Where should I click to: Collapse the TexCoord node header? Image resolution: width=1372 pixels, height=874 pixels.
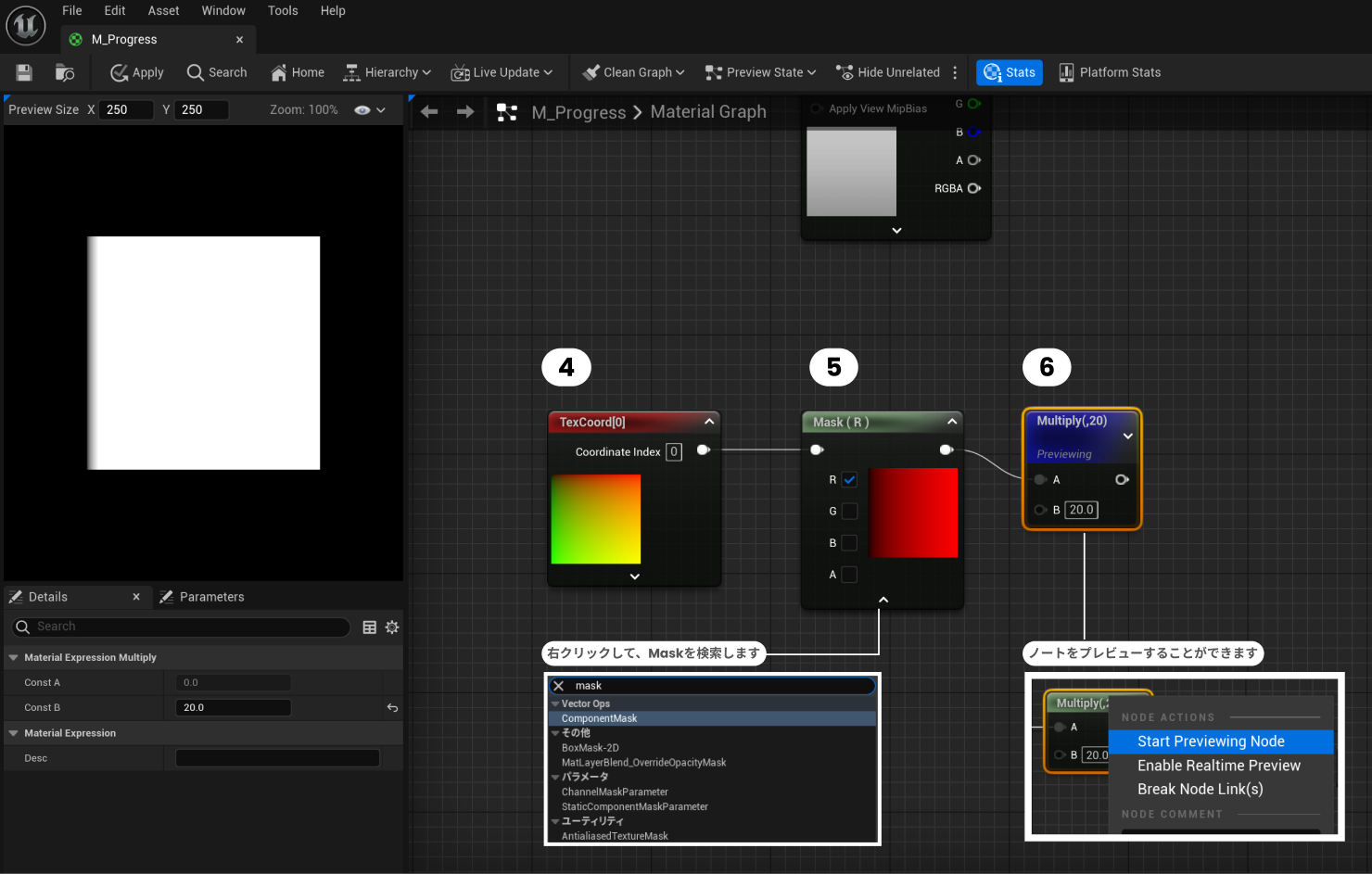709,422
